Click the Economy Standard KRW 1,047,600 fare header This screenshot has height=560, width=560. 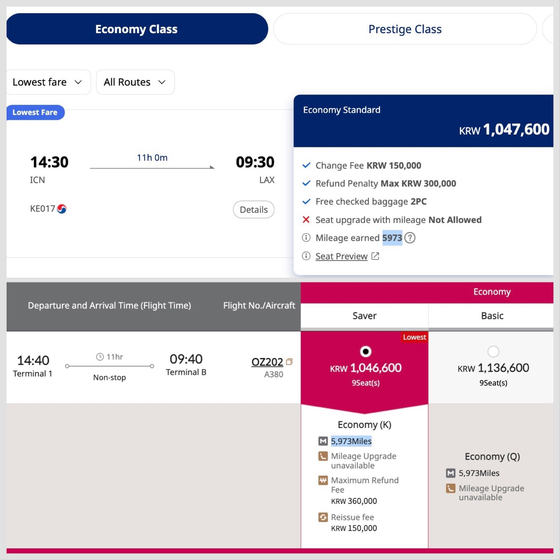[424, 121]
